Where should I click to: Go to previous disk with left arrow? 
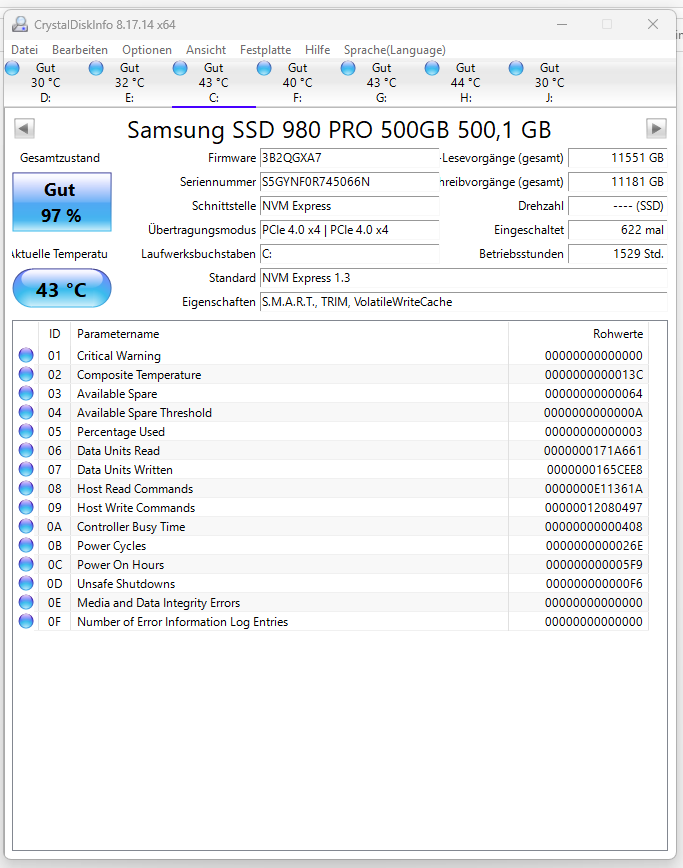[24, 129]
